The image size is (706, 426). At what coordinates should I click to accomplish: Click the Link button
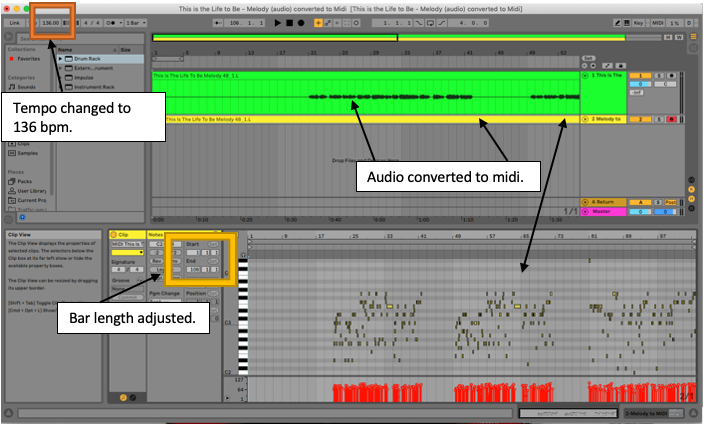pos(14,23)
